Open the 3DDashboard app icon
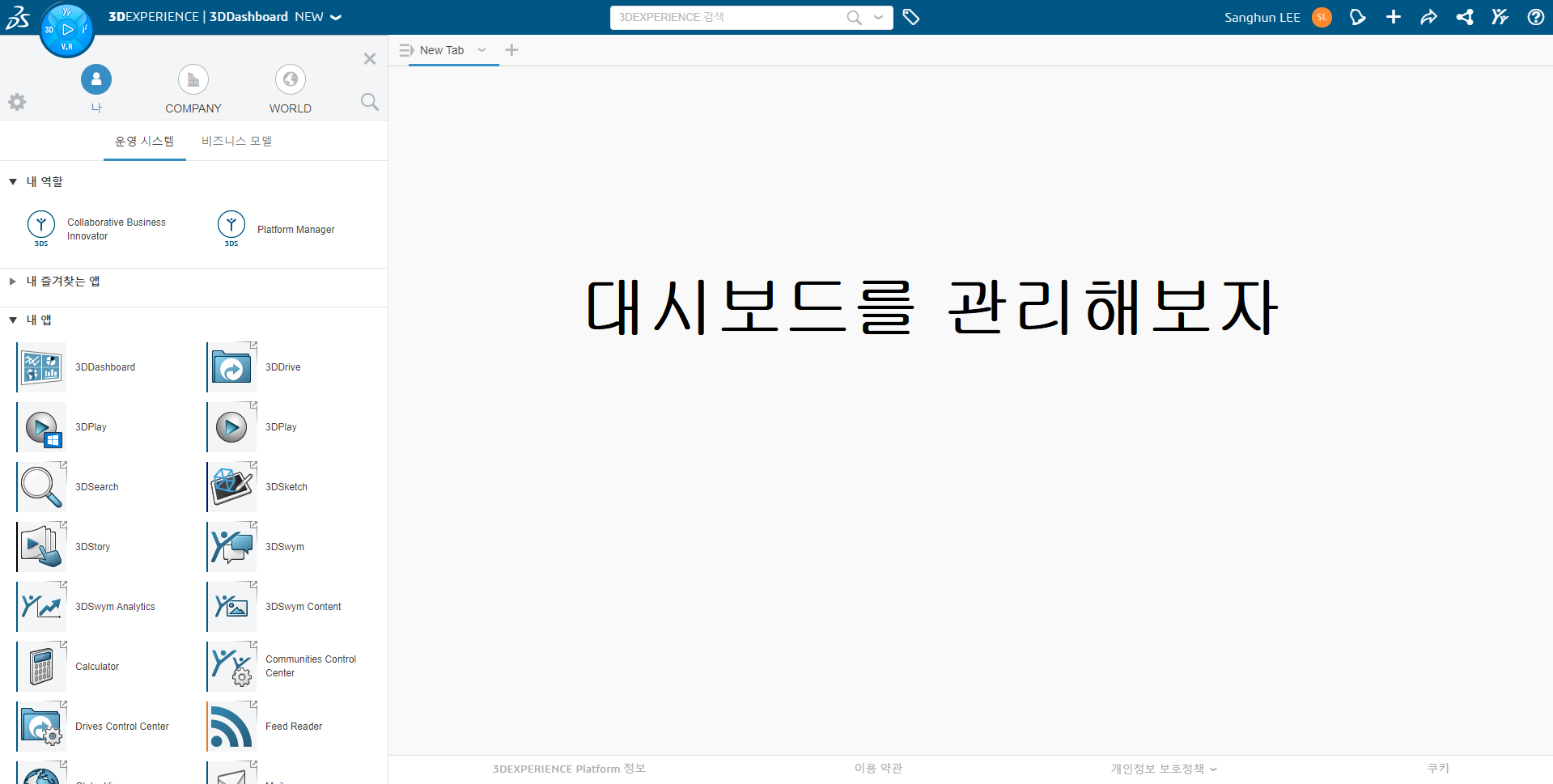Image resolution: width=1553 pixels, height=784 pixels. 41,367
